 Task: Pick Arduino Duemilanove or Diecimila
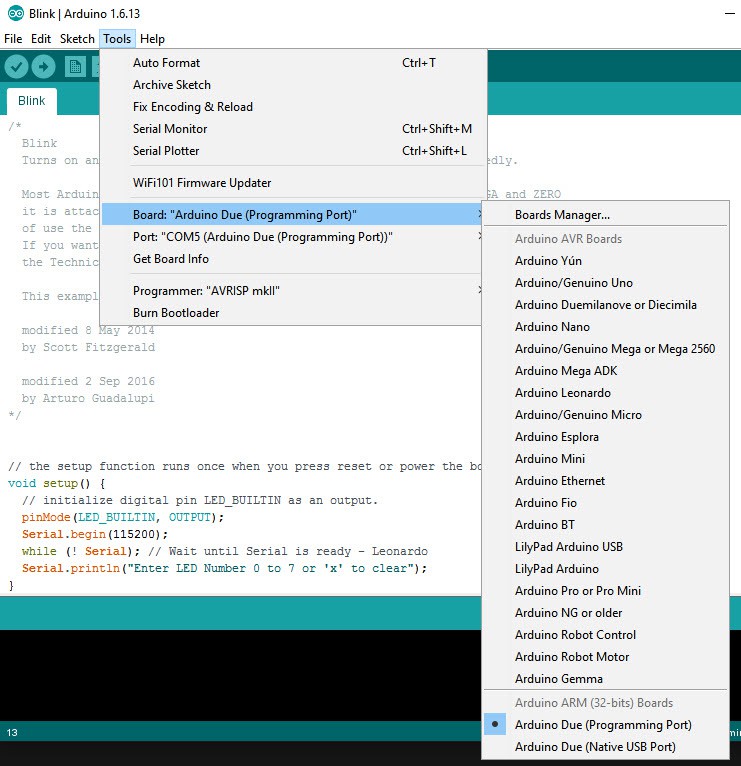pos(606,304)
